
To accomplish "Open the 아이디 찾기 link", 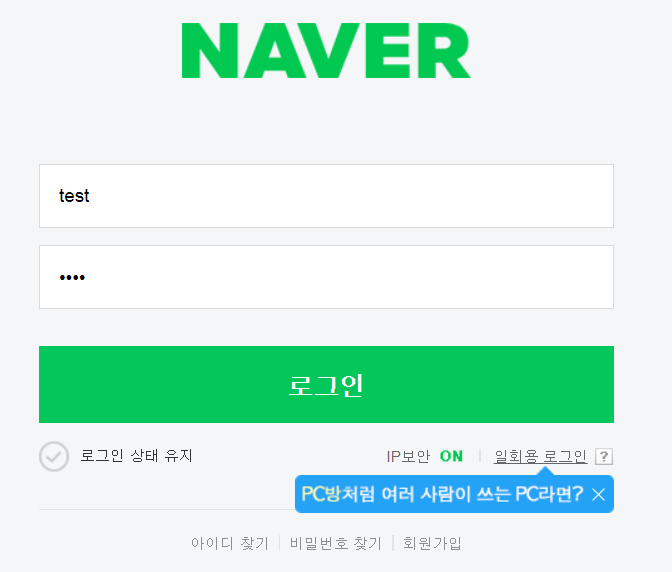I will [x=230, y=543].
